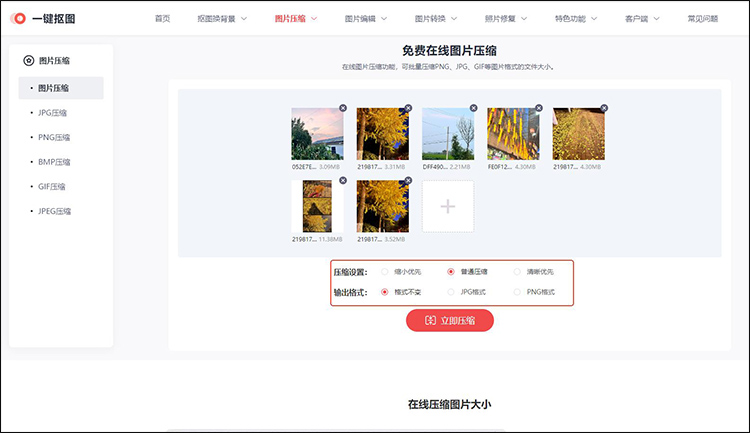Image resolution: width=750 pixels, height=433 pixels.
Task: Choose PNG格式 as output format
Action: (x=517, y=292)
